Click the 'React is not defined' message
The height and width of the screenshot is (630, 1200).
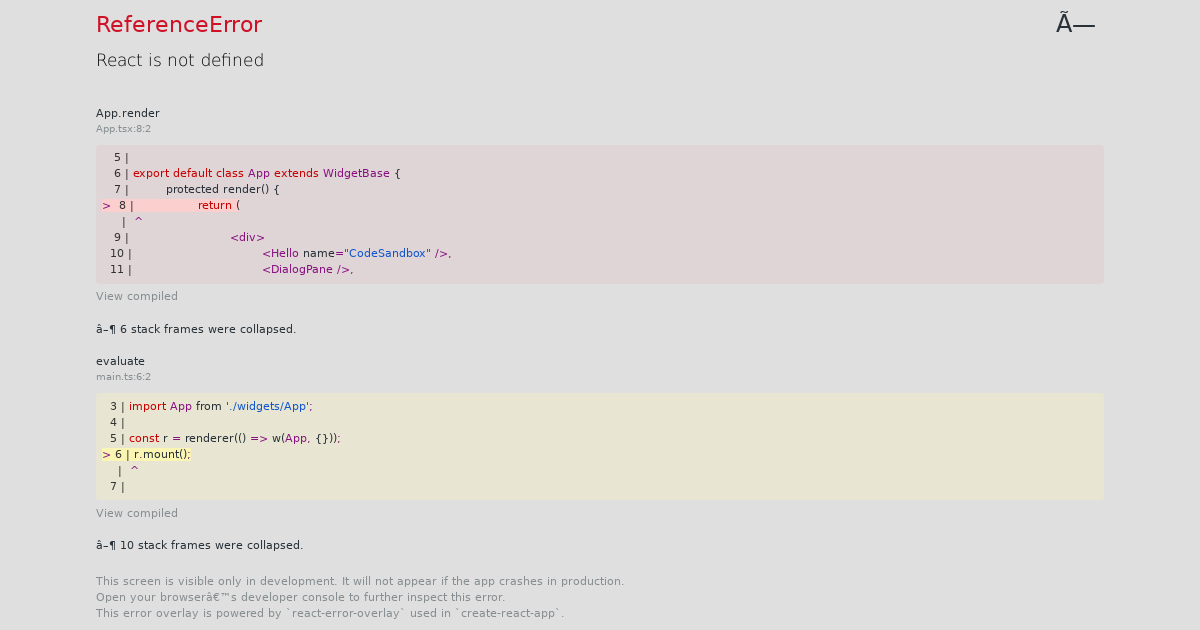(180, 60)
